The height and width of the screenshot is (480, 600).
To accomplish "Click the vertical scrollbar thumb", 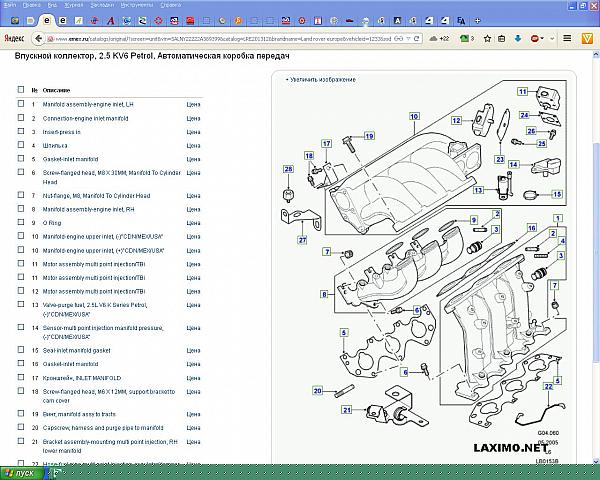I will 596,253.
